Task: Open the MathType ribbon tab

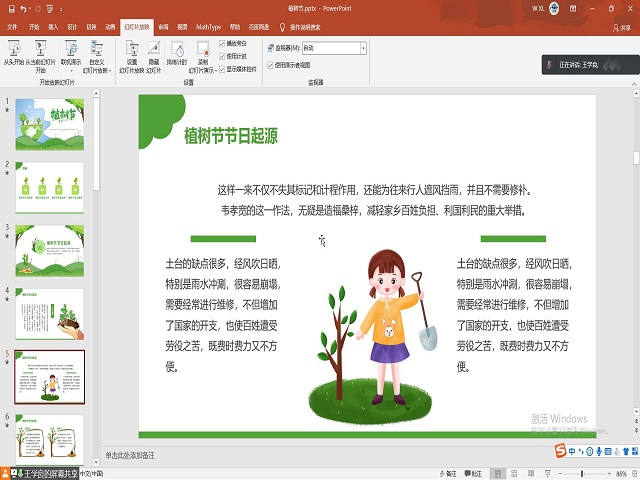Action: point(208,26)
